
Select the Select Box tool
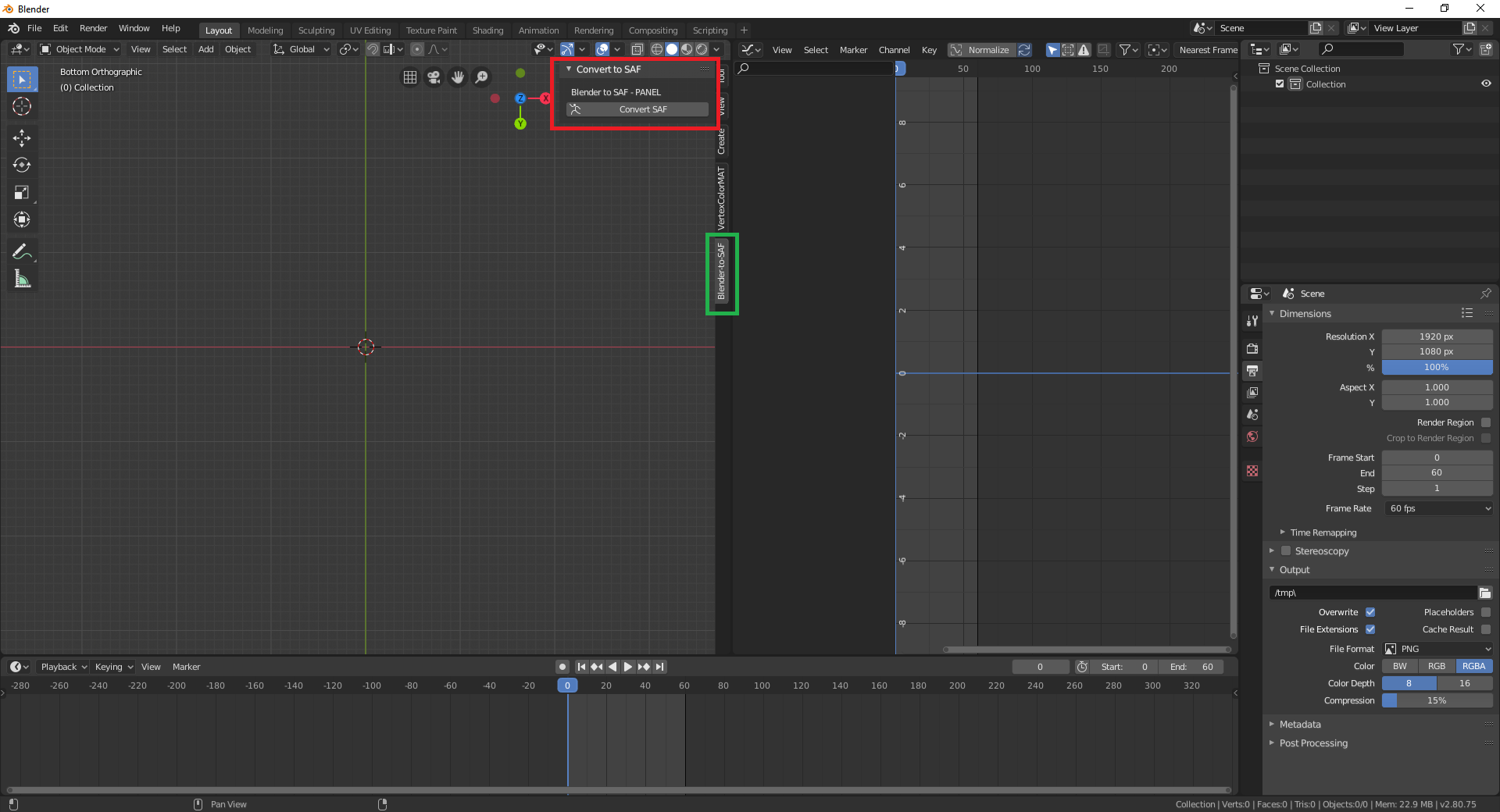coord(22,80)
